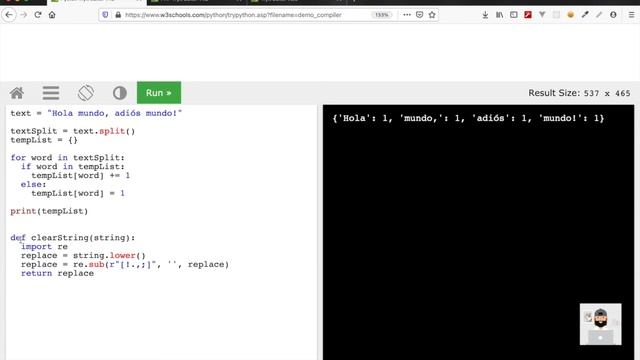Show site security padlock info
Image resolution: width=640 pixels, height=360 pixels.
point(118,15)
